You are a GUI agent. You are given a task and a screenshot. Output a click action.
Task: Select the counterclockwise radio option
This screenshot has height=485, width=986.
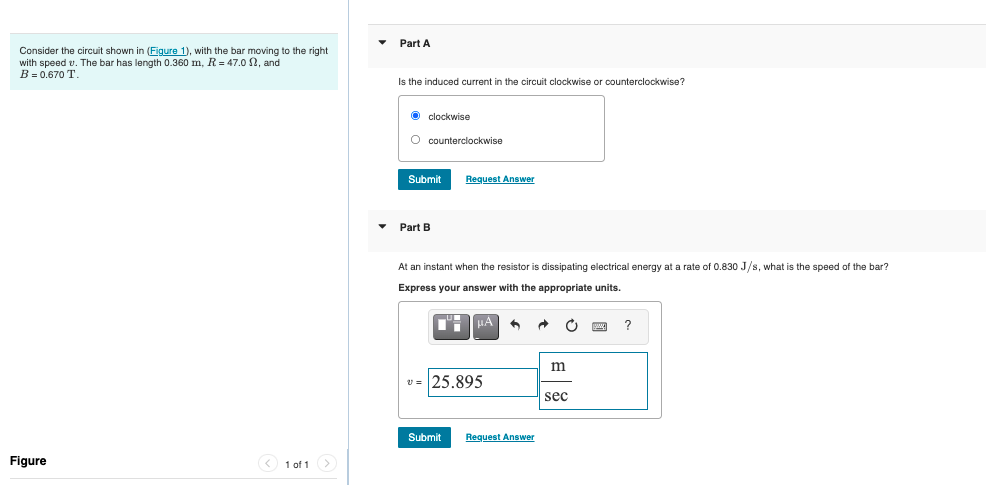click(x=415, y=140)
